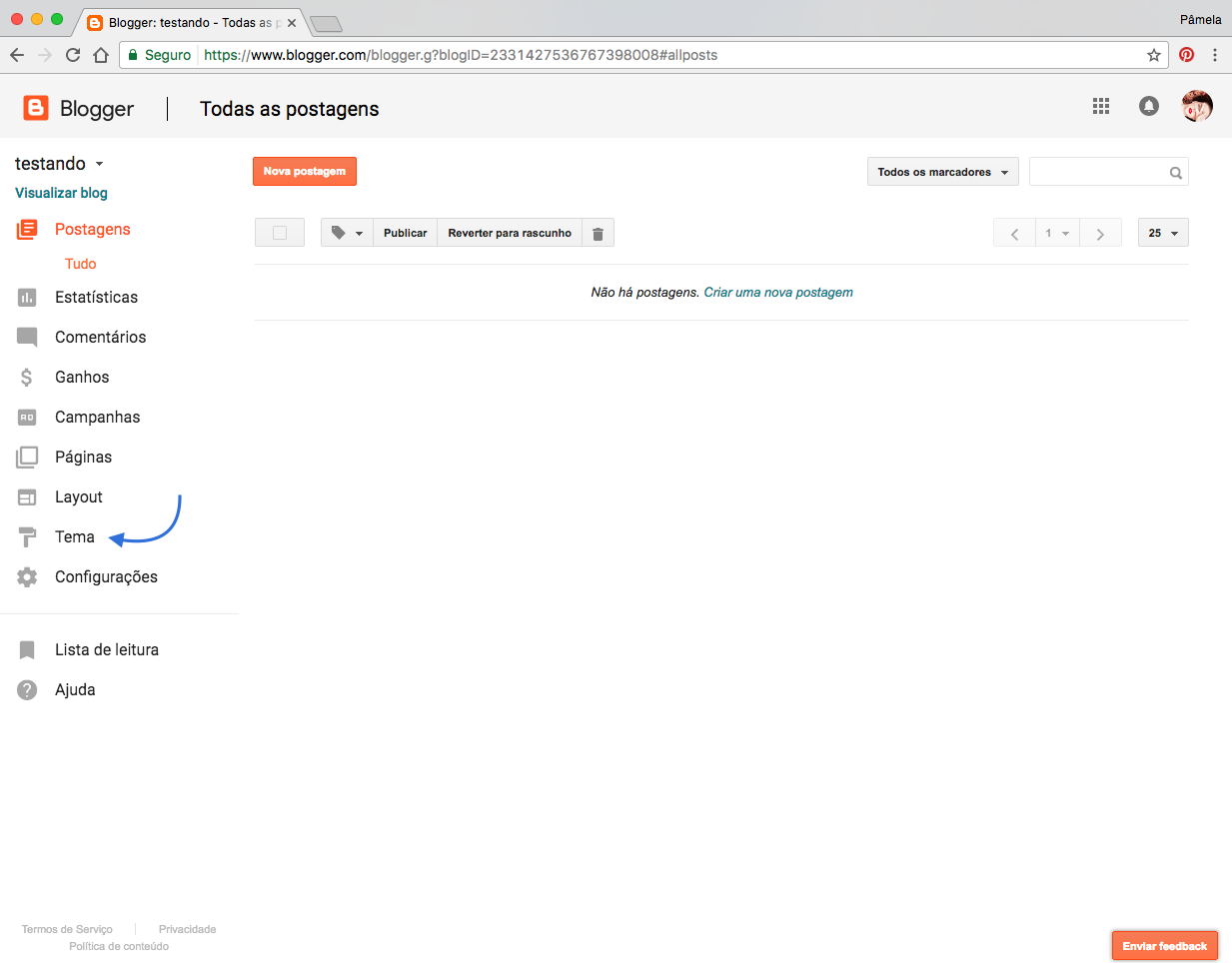
Task: Click the notifications bell icon
Action: [x=1149, y=106]
